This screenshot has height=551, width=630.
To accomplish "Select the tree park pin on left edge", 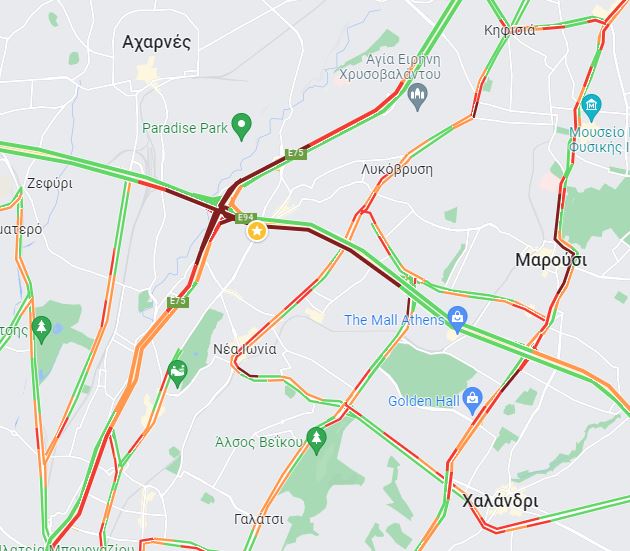I will [42, 330].
